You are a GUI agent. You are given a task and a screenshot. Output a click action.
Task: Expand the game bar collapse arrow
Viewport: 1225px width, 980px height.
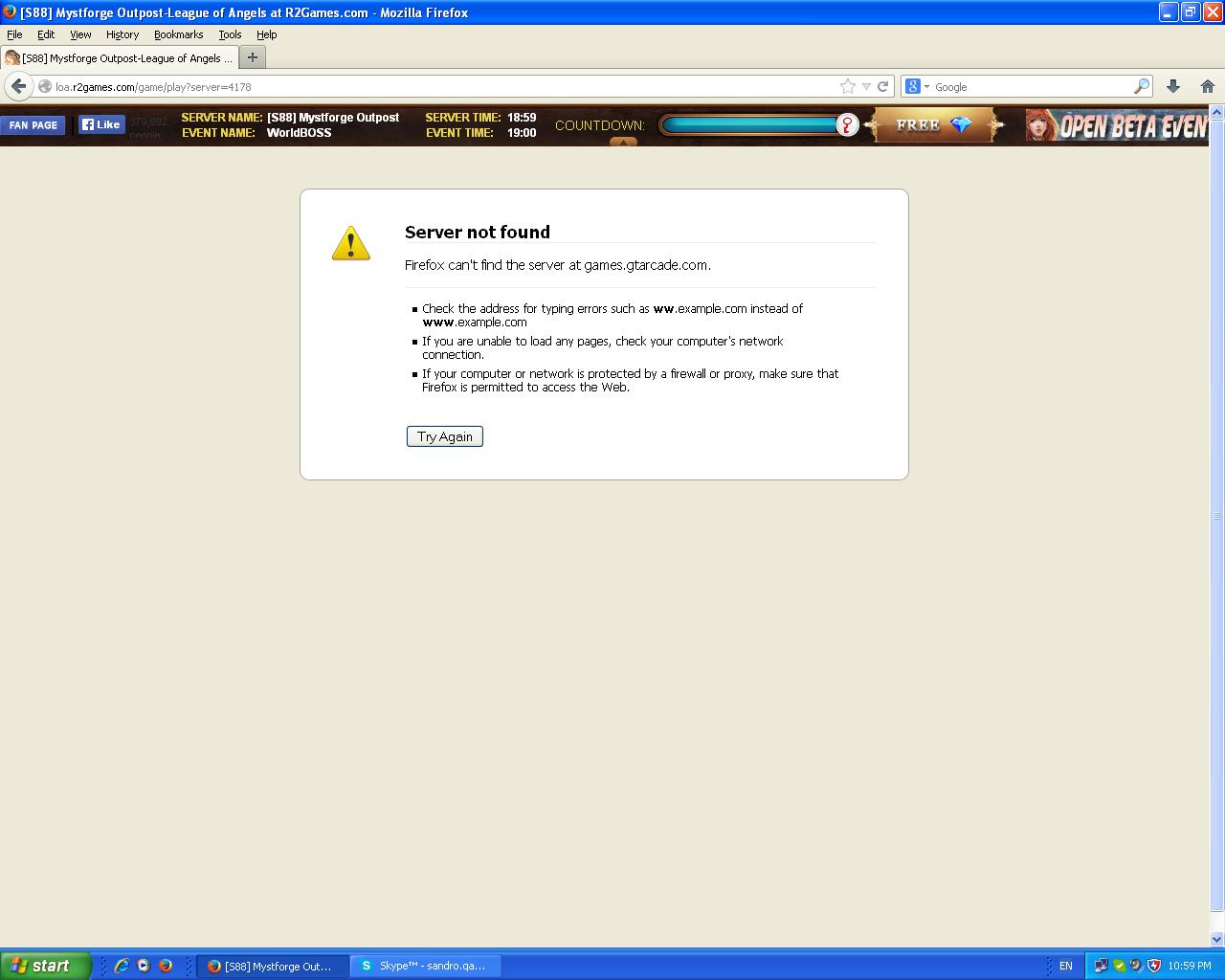(x=623, y=142)
